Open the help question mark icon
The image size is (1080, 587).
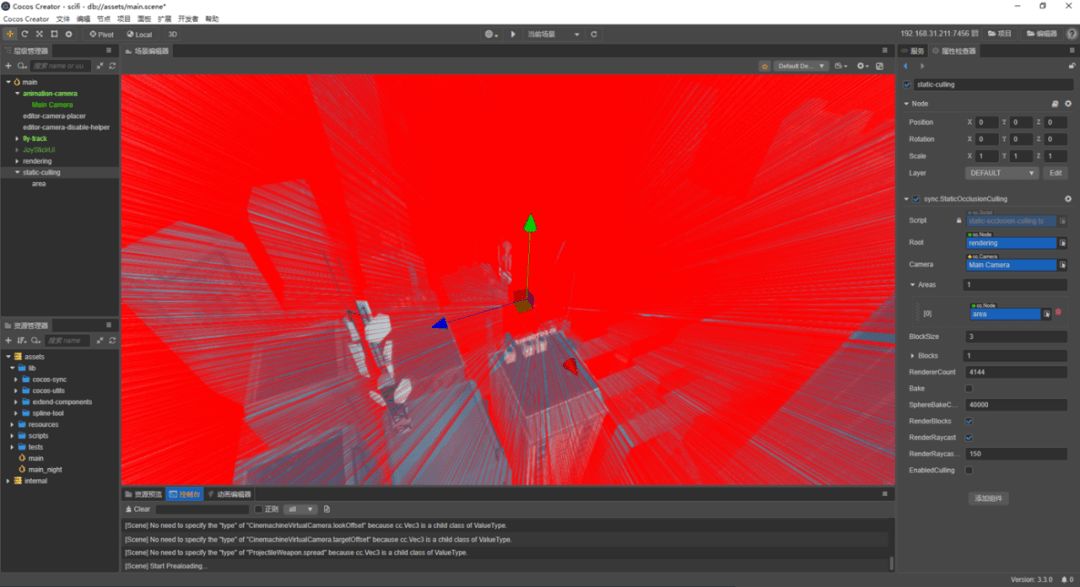[x=1072, y=34]
